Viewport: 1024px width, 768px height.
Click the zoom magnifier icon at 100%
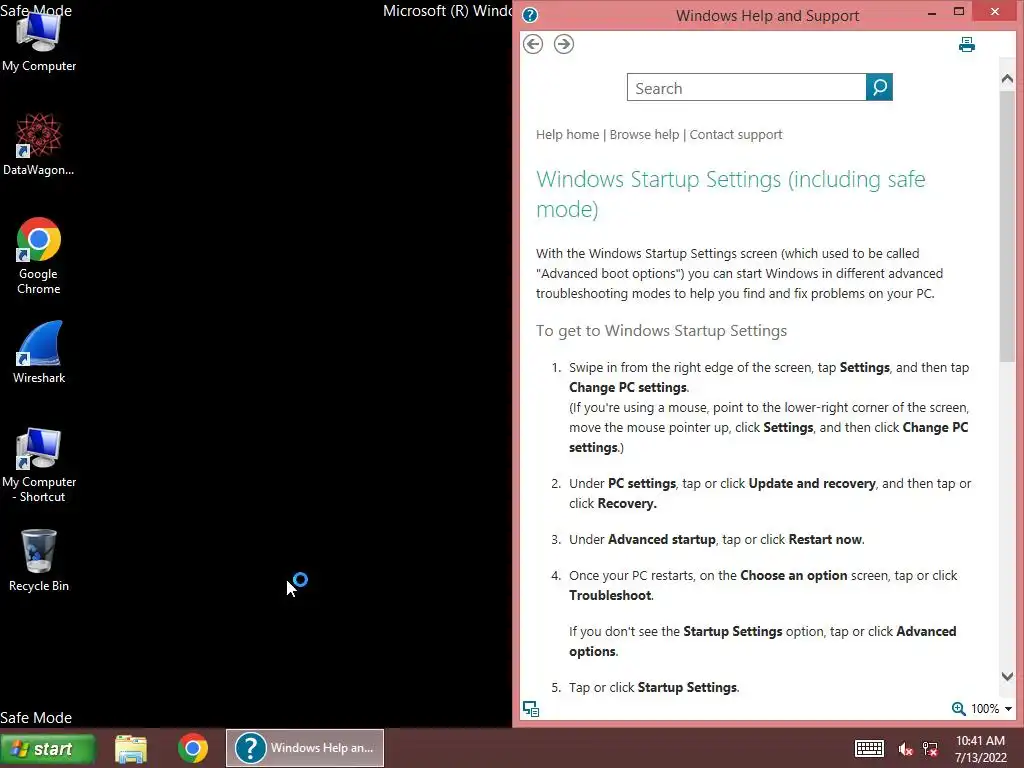(x=958, y=709)
